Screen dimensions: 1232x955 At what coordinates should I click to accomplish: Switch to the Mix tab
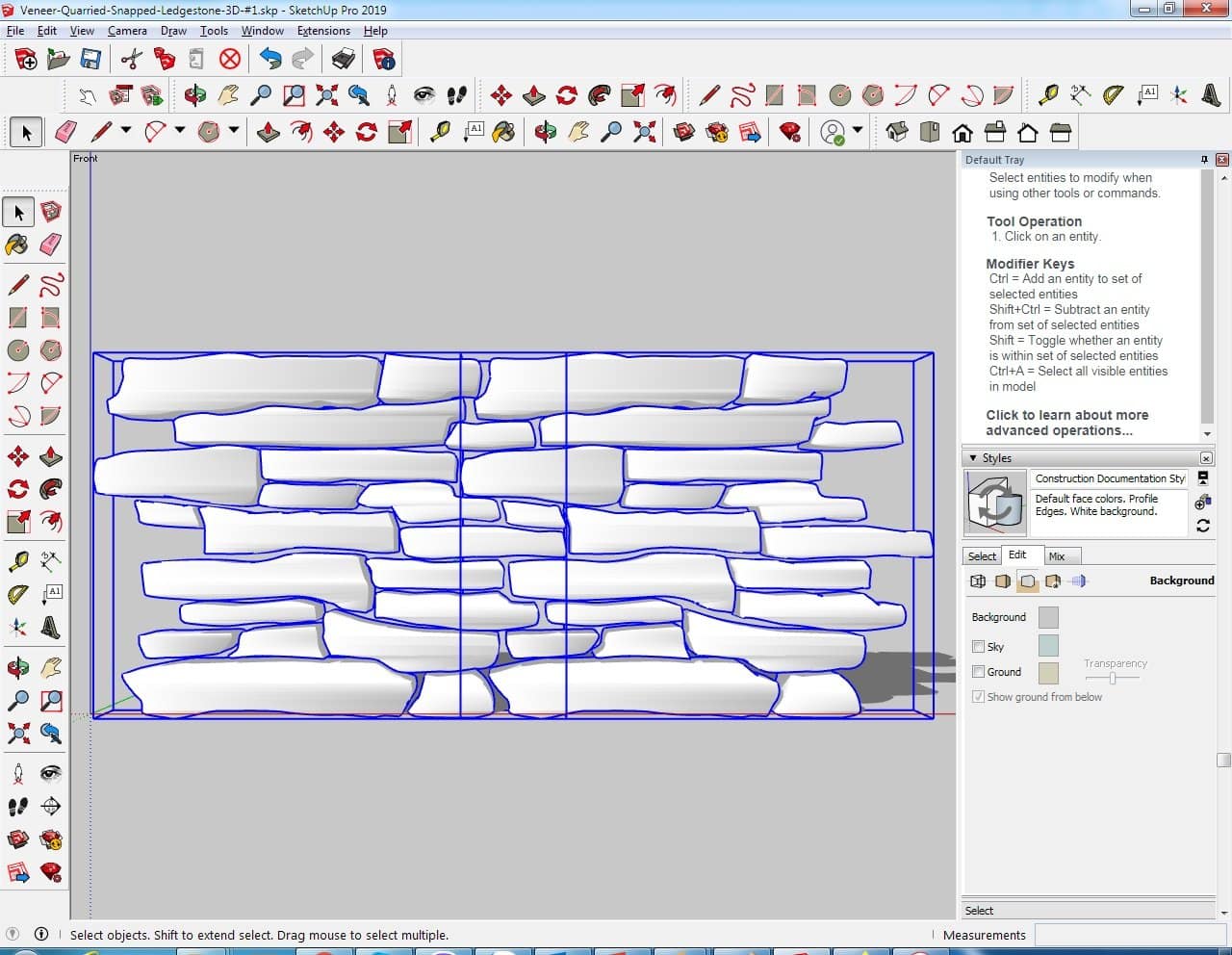click(1057, 556)
